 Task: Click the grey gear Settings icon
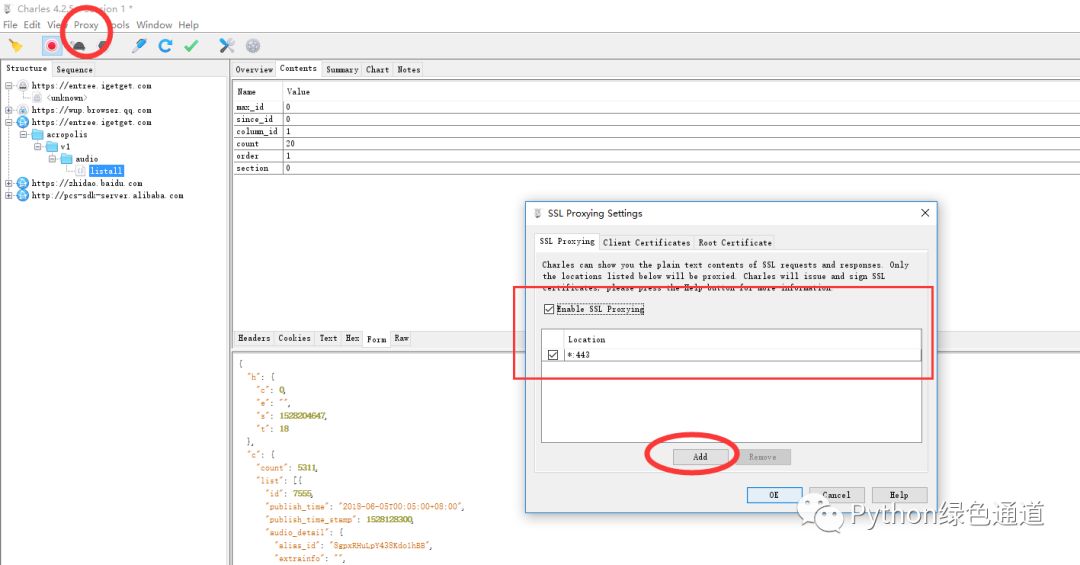point(253,46)
